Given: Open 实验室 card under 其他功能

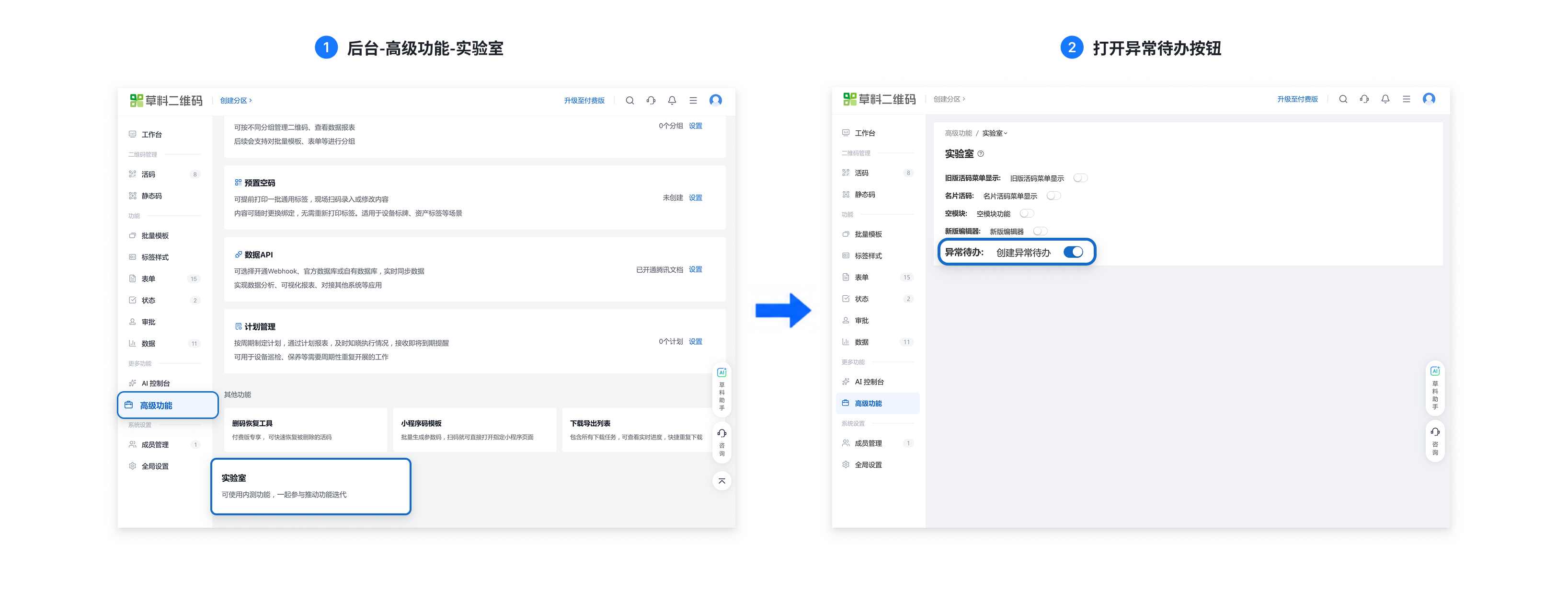Looking at the screenshot, I should coord(310,487).
